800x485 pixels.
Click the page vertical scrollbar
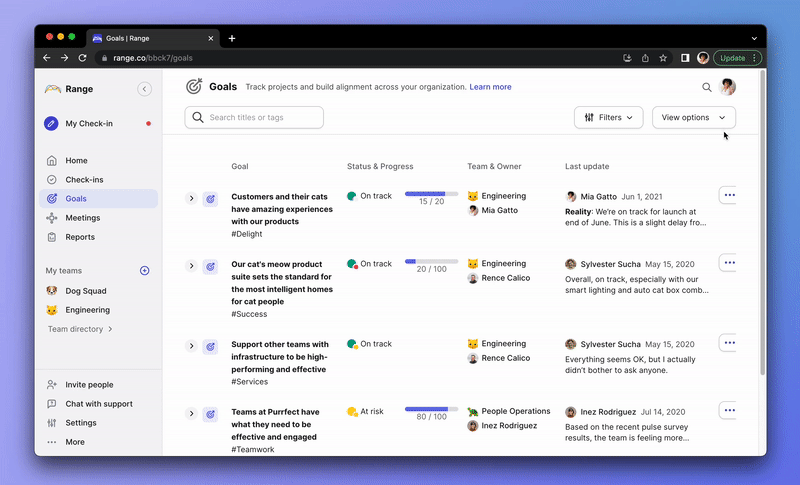pyautogui.click(x=763, y=223)
